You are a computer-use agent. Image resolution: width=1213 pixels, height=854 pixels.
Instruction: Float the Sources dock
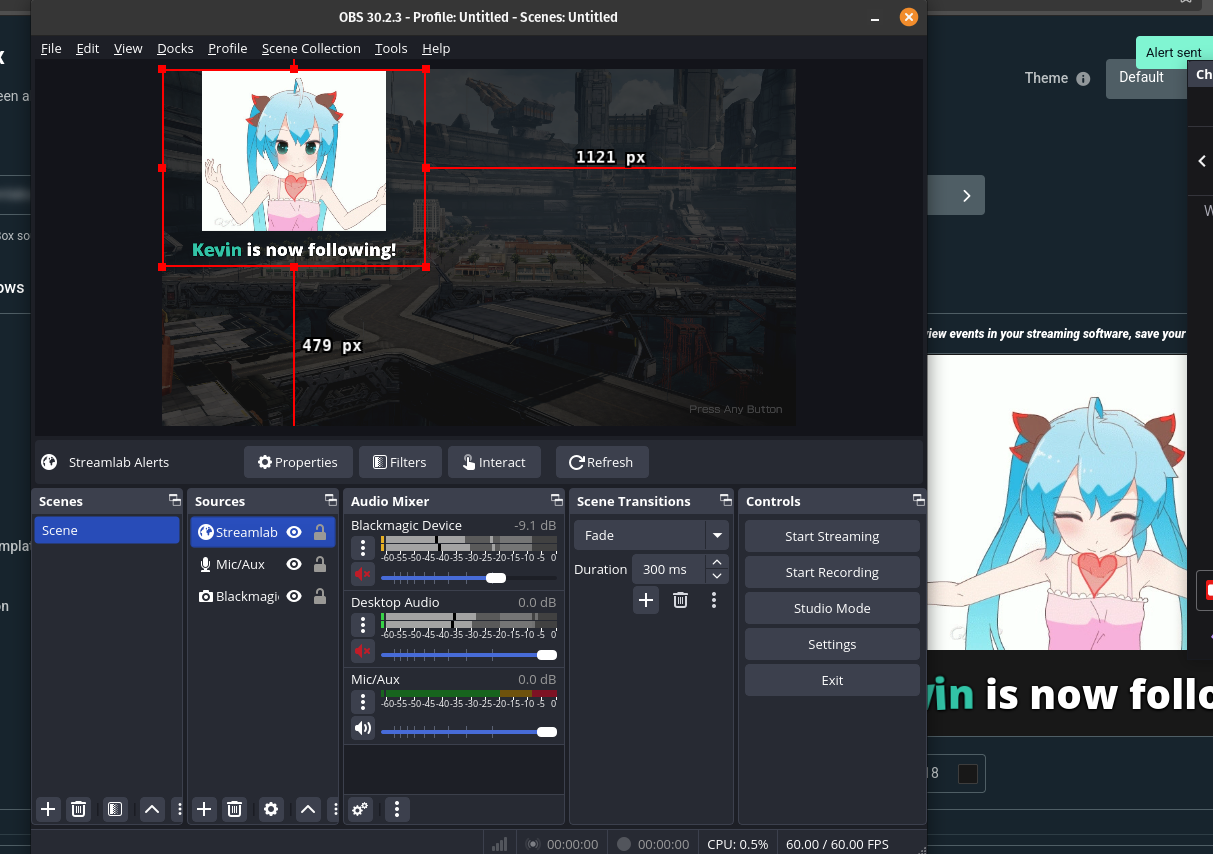pos(330,501)
